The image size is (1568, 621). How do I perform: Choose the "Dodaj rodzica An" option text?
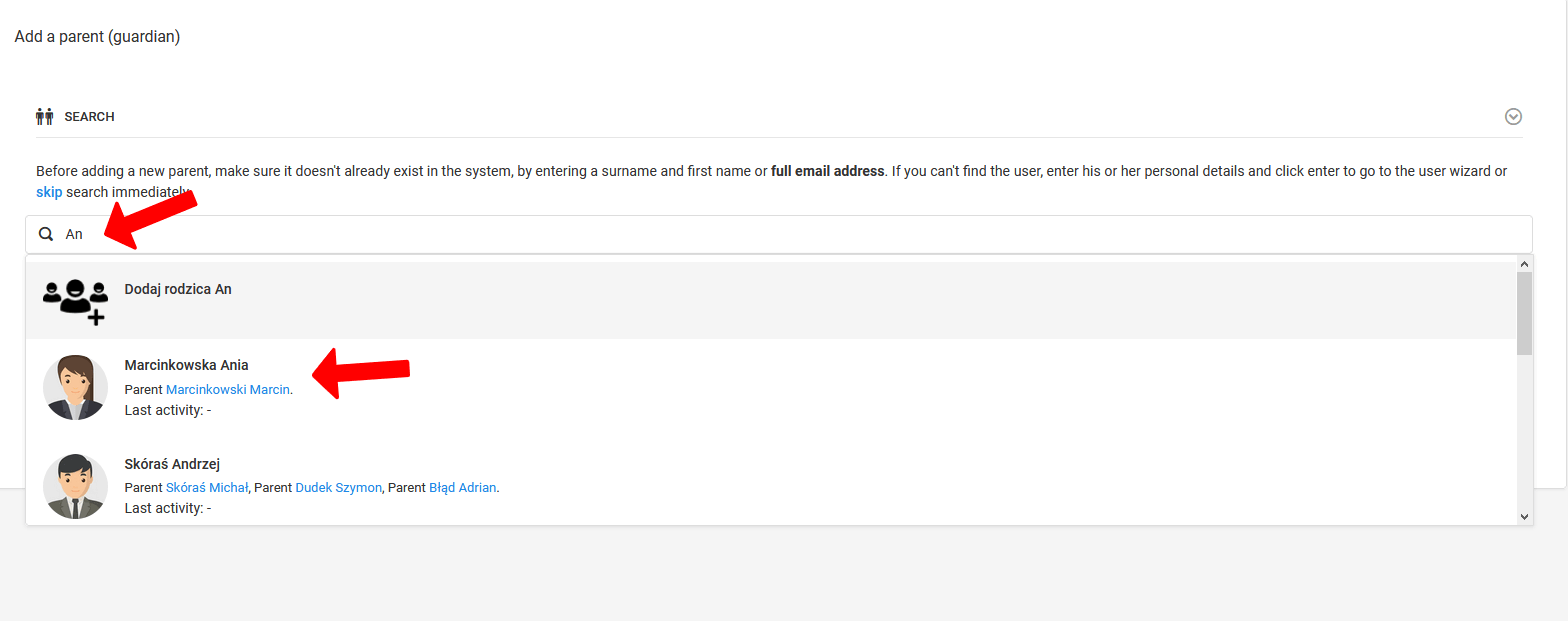[x=178, y=289]
